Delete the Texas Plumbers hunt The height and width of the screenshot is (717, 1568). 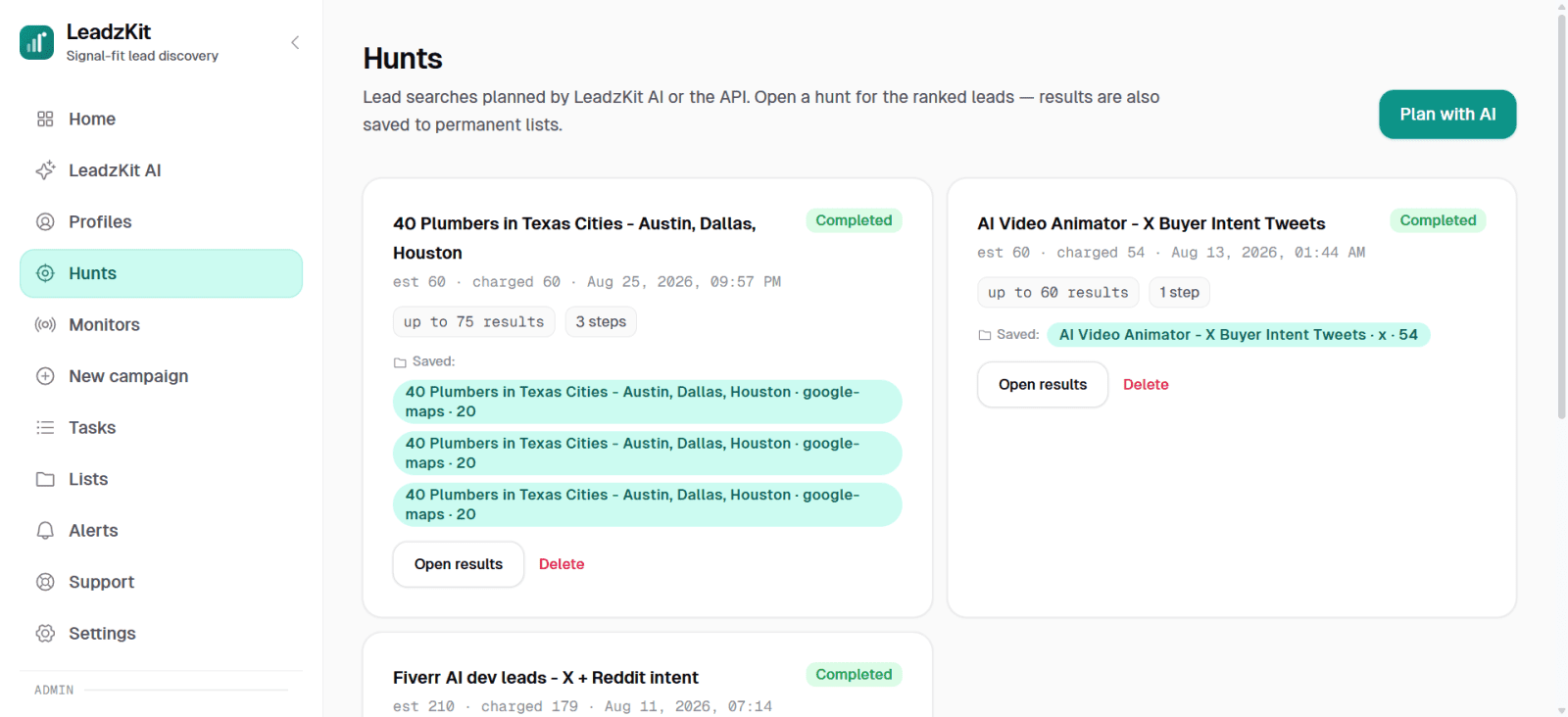[x=562, y=564]
